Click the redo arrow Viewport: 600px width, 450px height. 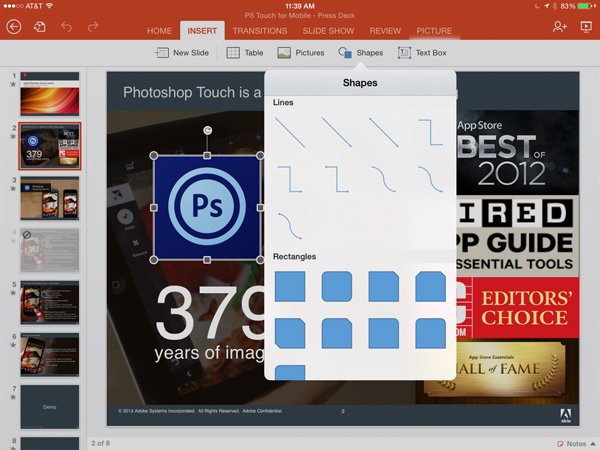[93, 27]
